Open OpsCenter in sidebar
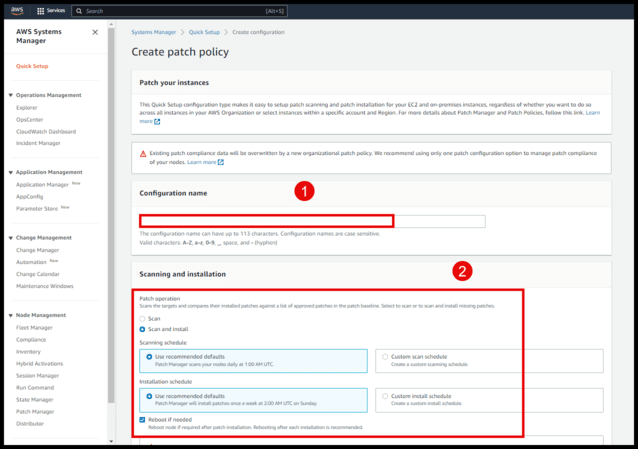This screenshot has width=638, height=449. 29,120
